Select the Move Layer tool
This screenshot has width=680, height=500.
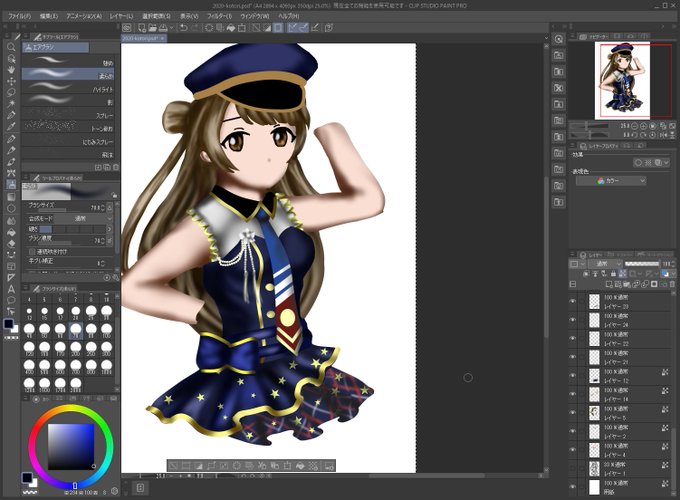coord(11,81)
